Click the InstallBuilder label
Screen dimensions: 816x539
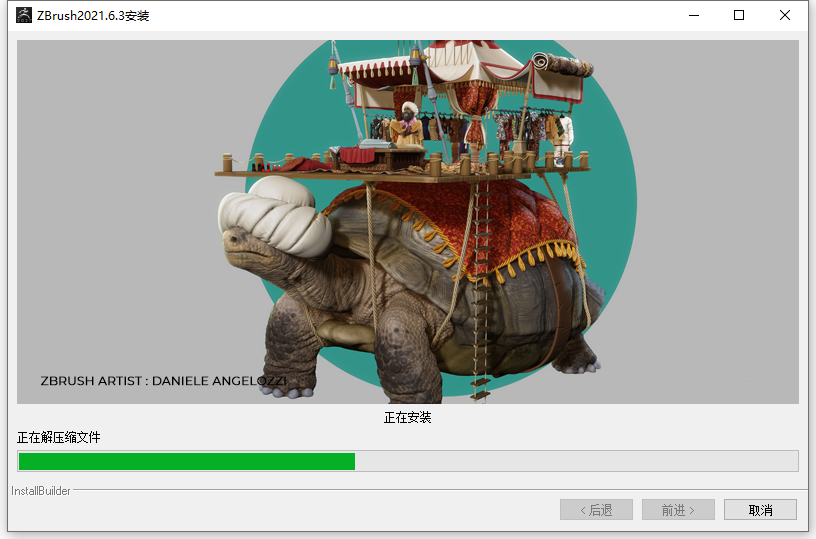pyautogui.click(x=41, y=491)
